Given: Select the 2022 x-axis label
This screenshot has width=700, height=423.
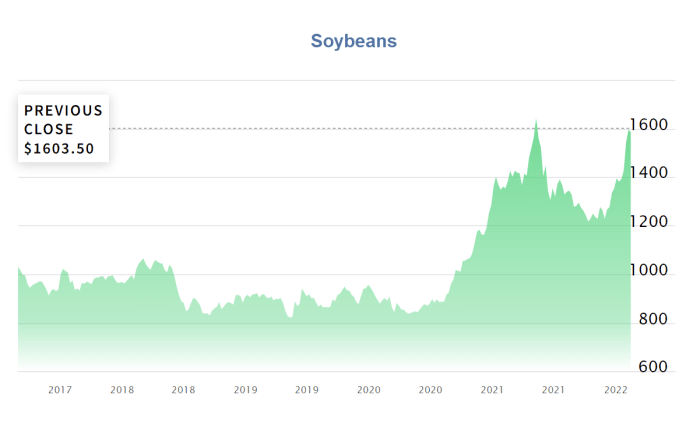Looking at the screenshot, I should (x=614, y=390).
